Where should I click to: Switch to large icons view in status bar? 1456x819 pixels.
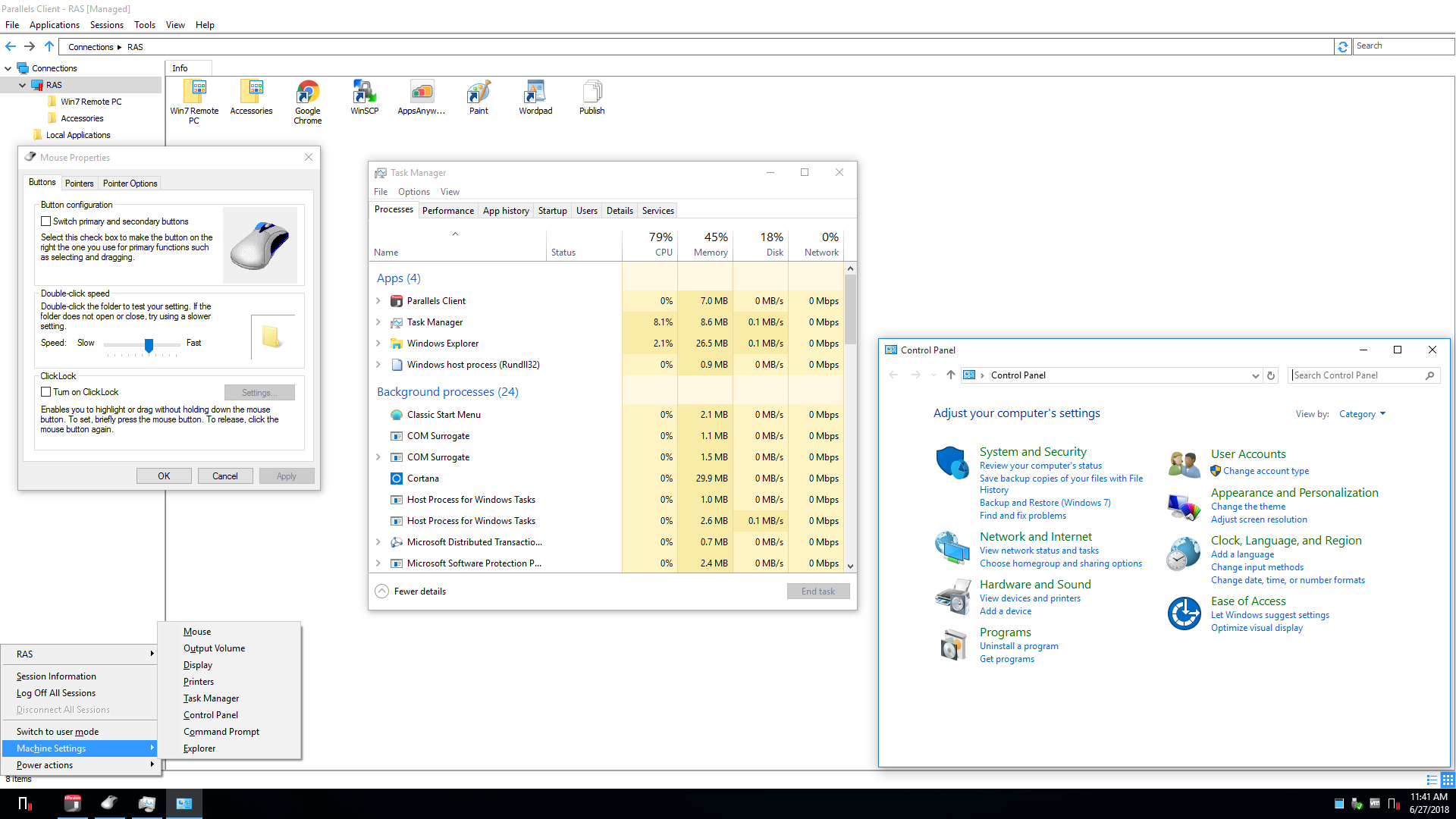click(x=1448, y=780)
